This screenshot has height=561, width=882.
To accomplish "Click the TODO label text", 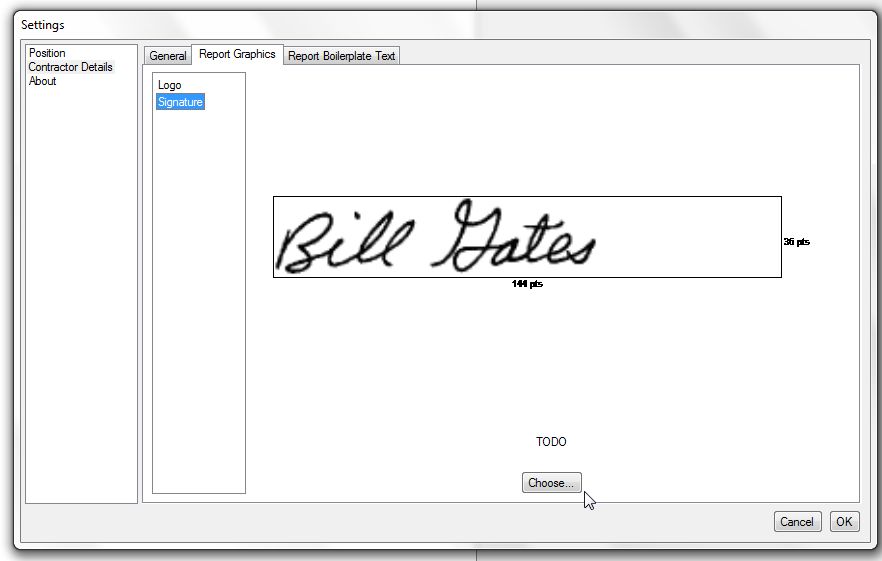I will click(551, 442).
